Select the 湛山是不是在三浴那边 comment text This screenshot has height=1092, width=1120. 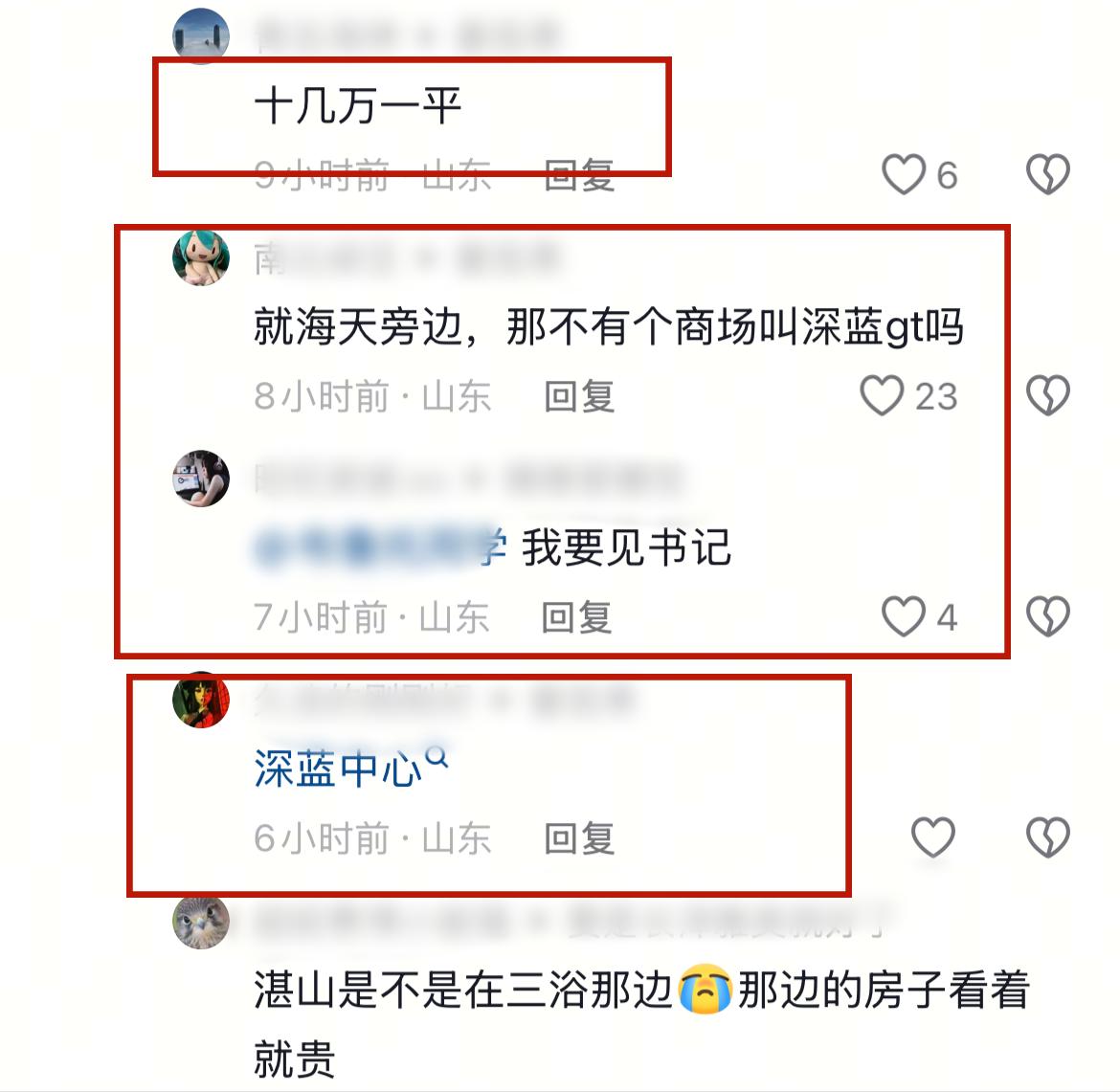[x=641, y=1023]
